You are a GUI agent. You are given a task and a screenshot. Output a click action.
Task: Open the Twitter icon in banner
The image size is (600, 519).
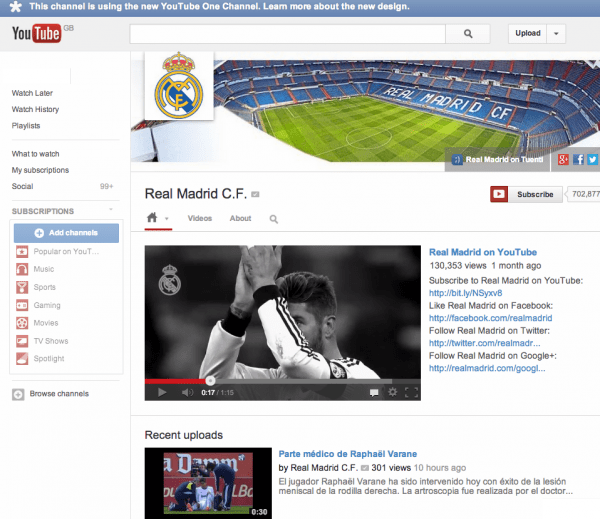tap(593, 159)
